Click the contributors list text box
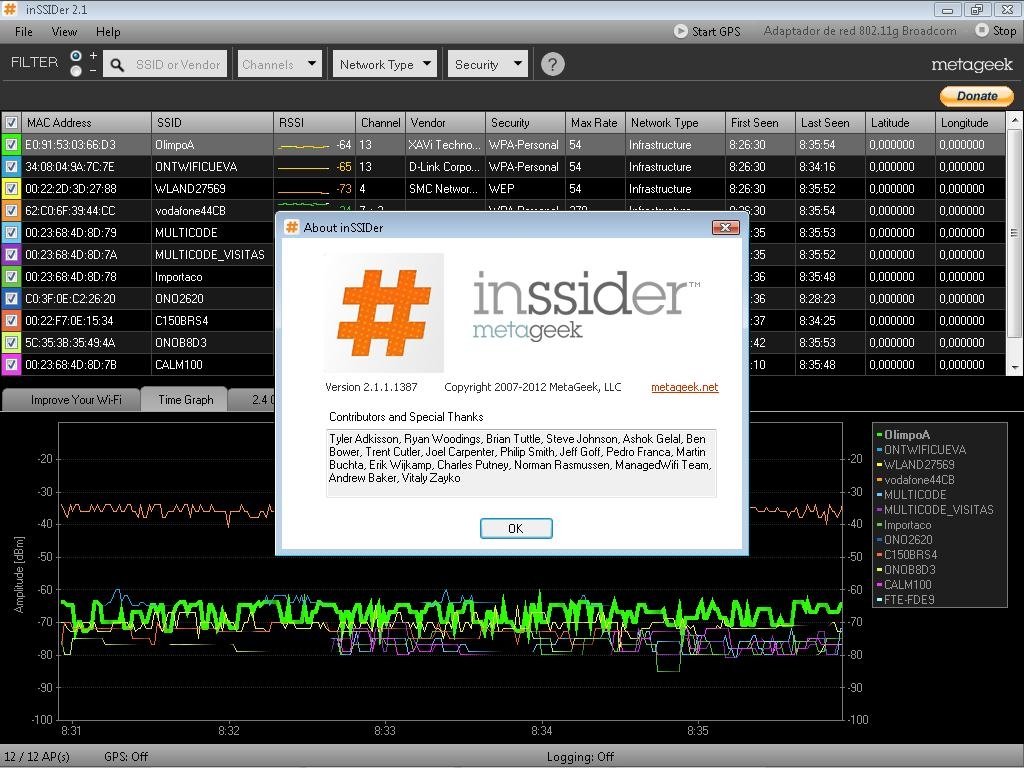The image size is (1024, 768). 521,463
